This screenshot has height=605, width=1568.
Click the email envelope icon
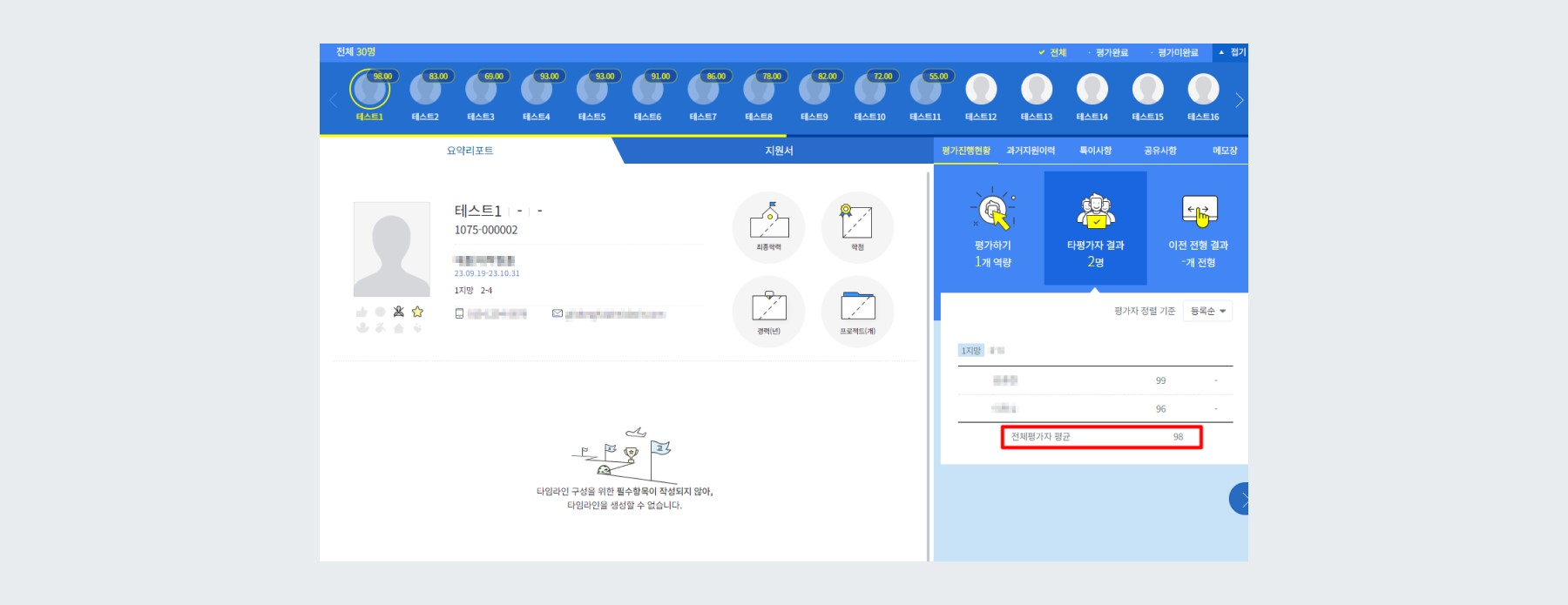(558, 313)
